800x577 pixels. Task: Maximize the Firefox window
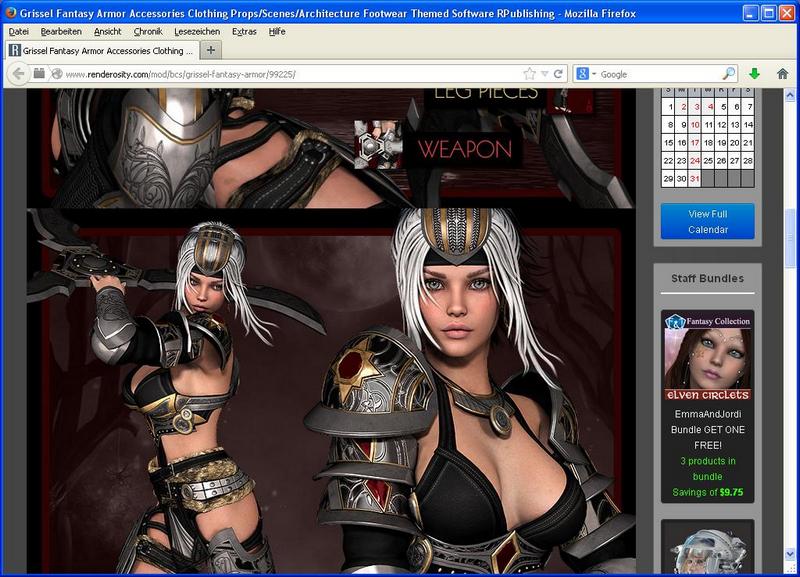(768, 13)
